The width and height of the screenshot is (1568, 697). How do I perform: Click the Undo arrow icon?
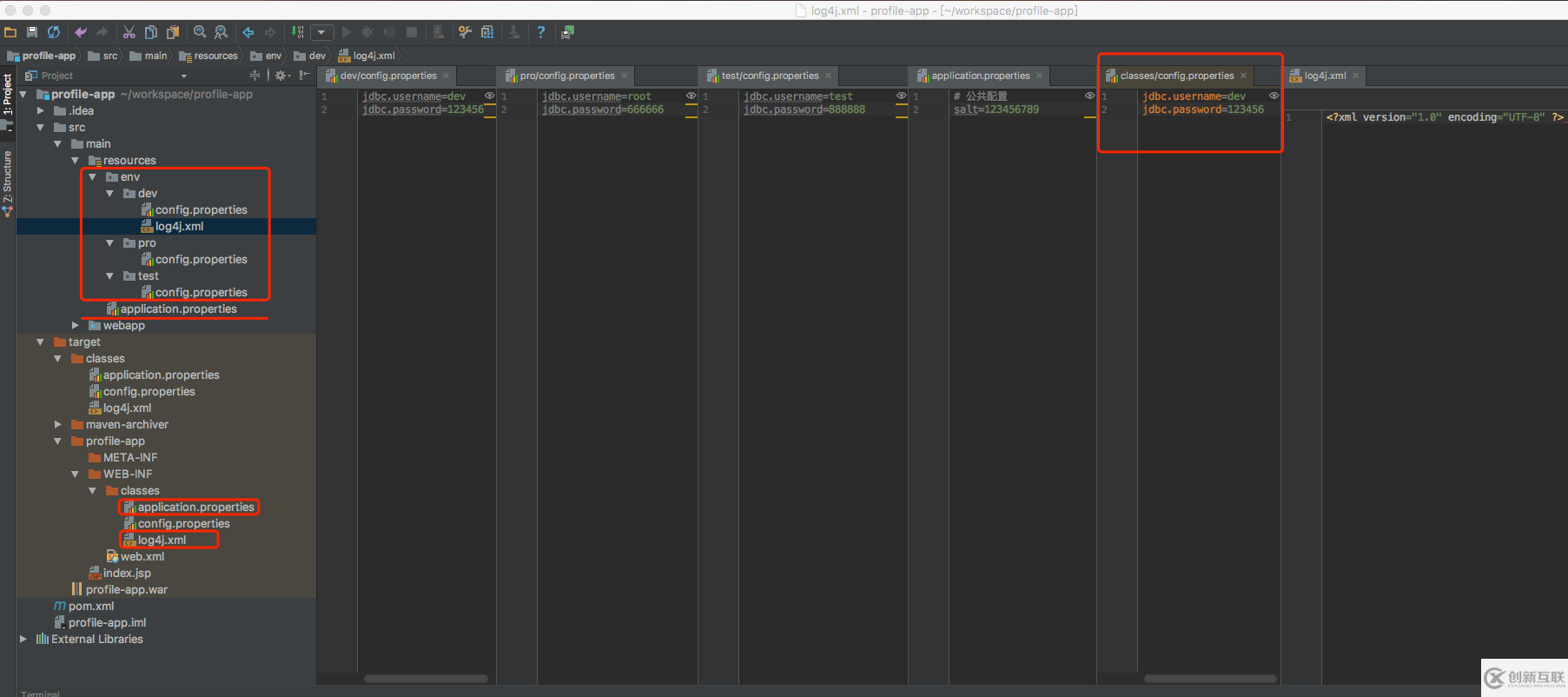pos(81,32)
